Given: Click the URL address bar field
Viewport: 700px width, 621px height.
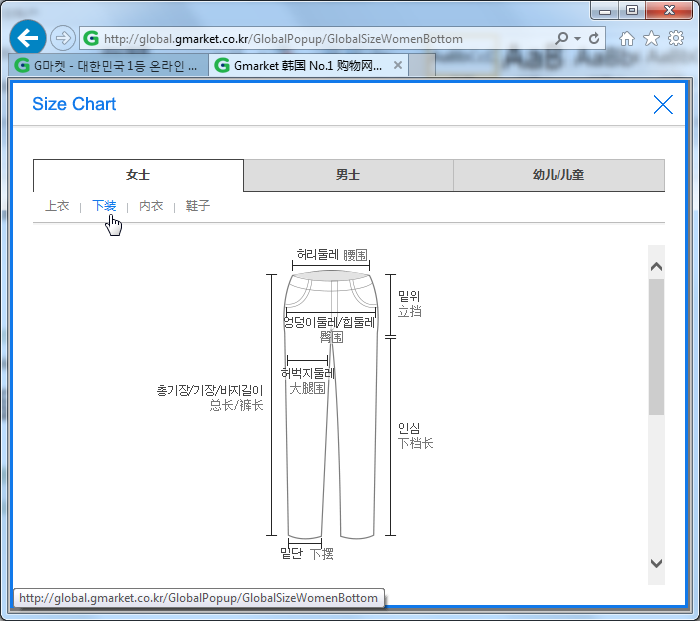Looking at the screenshot, I should [320, 39].
